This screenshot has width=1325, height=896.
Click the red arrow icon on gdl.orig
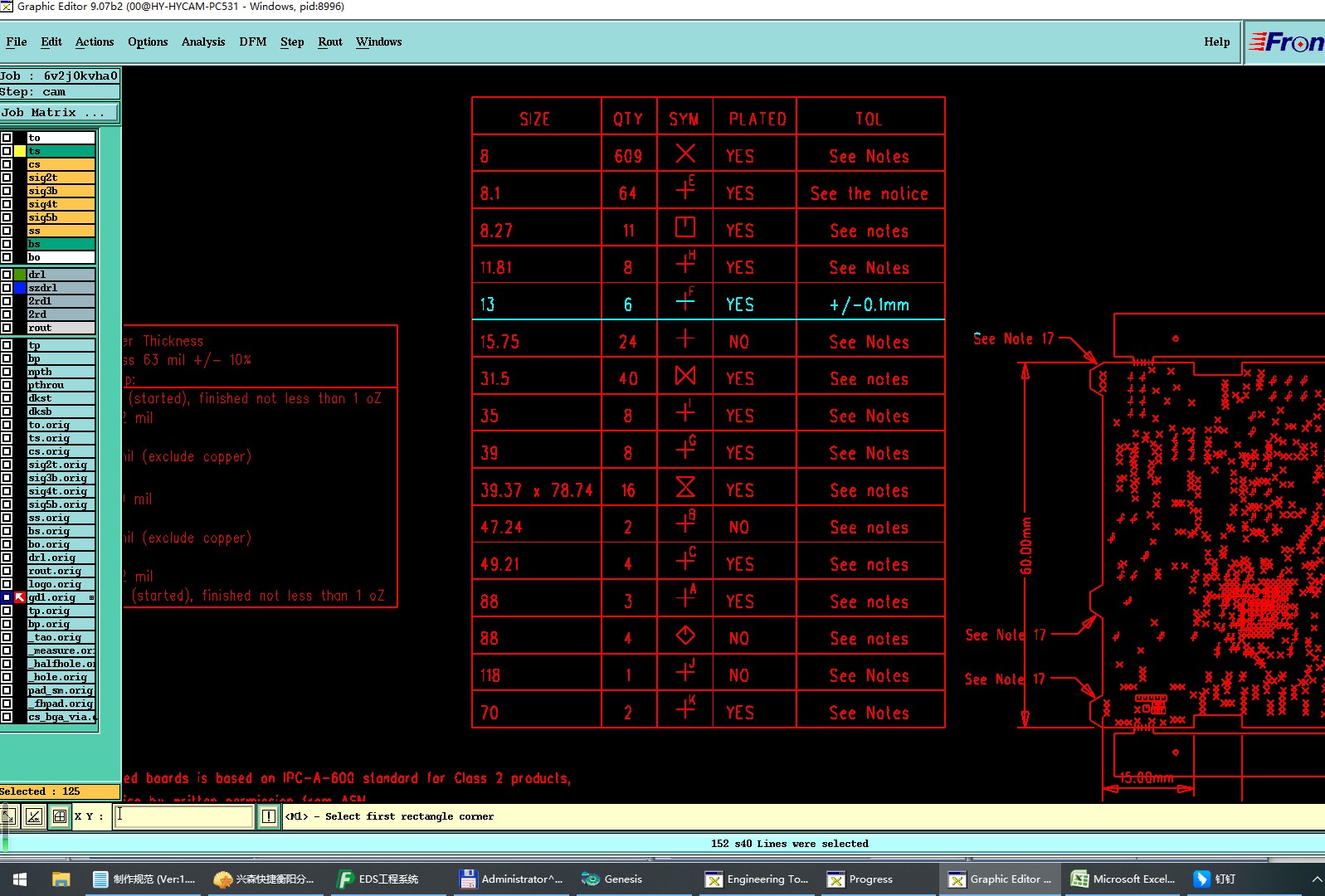coord(20,597)
